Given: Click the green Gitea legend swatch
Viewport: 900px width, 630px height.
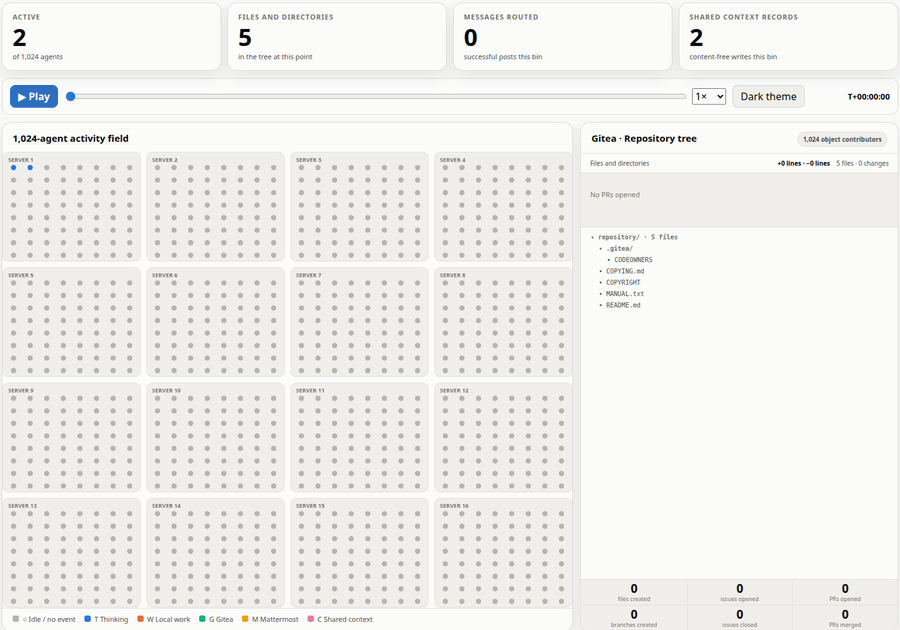Looking at the screenshot, I should (202, 619).
